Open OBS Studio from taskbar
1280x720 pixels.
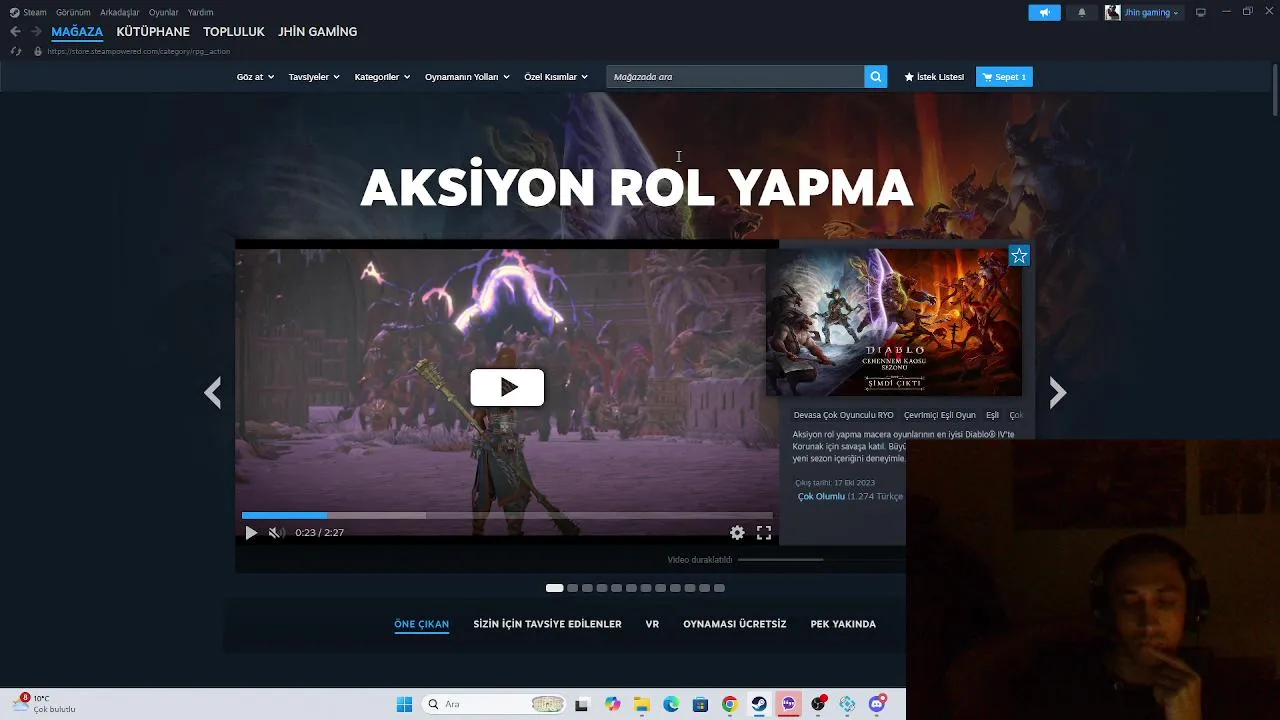818,704
